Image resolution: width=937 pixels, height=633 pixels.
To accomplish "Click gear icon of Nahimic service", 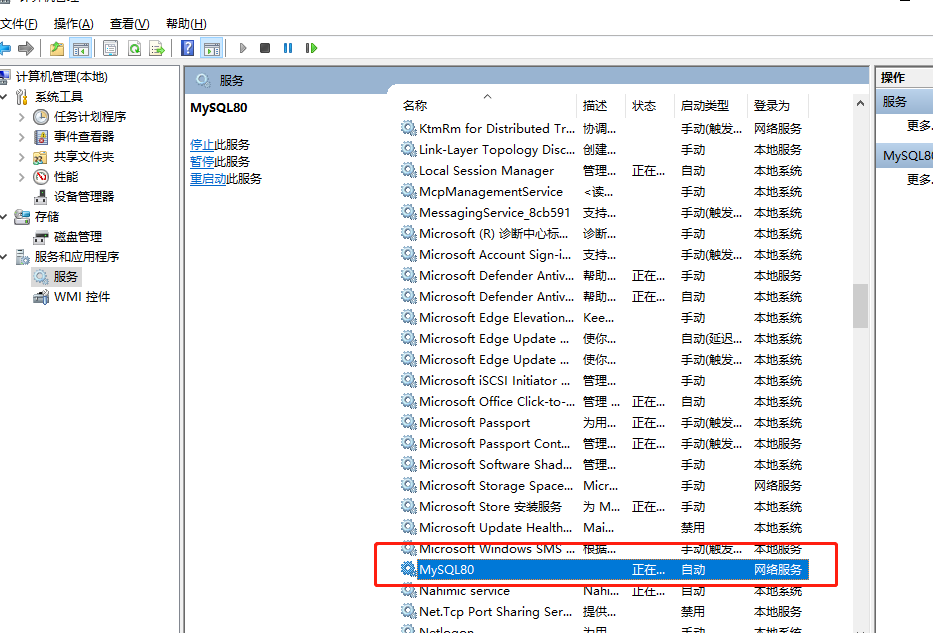I will [408, 591].
